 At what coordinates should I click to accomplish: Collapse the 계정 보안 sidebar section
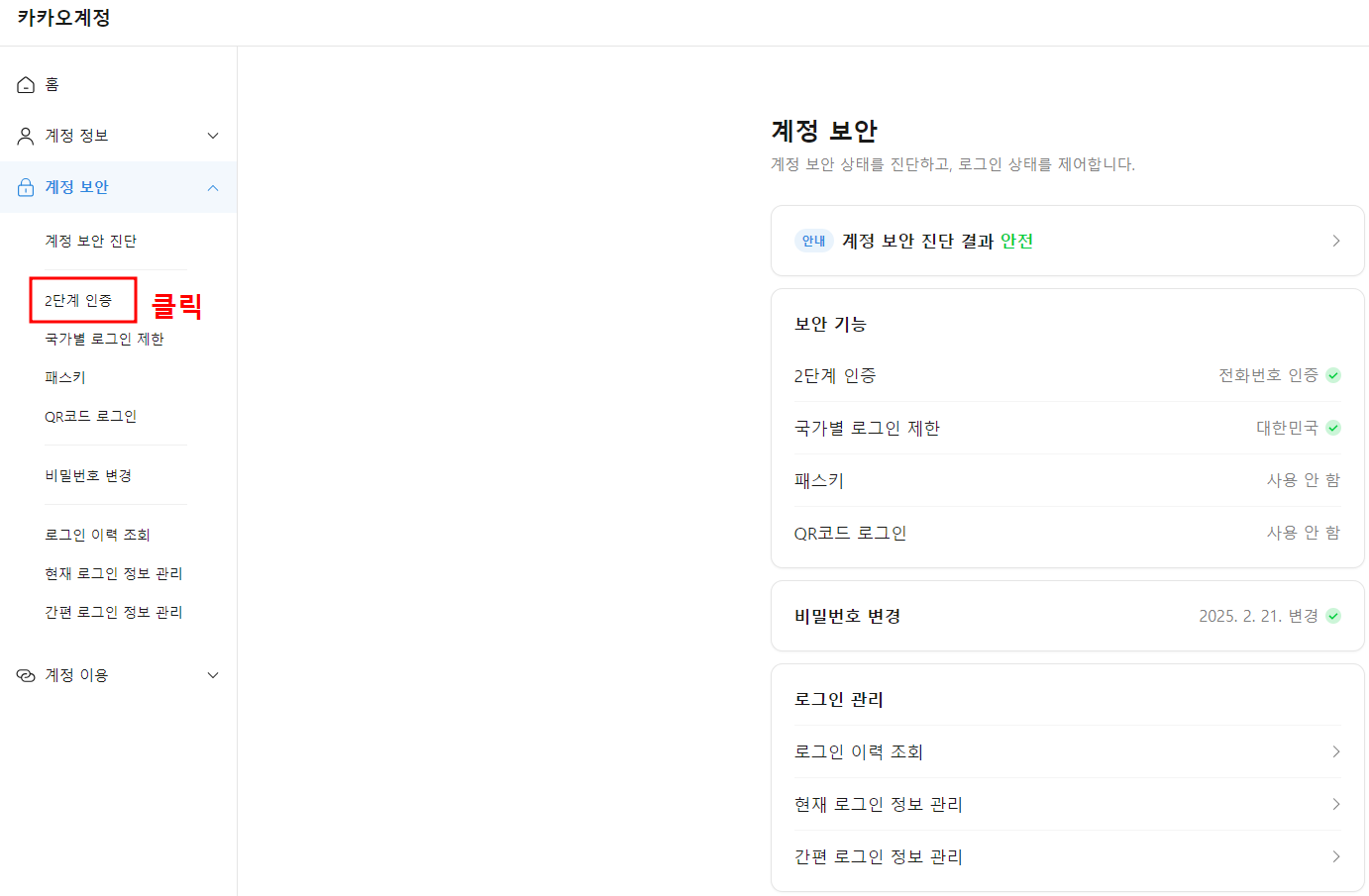tap(213, 188)
